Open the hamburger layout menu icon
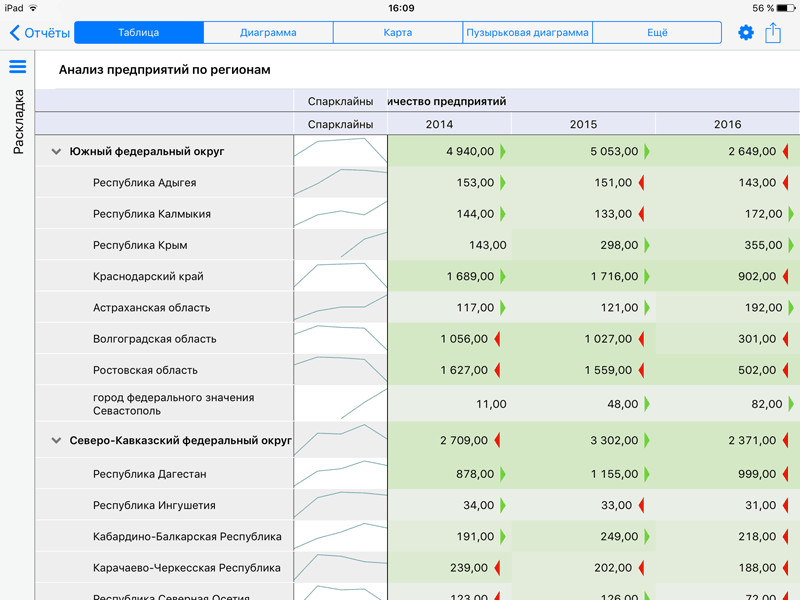 (x=17, y=67)
